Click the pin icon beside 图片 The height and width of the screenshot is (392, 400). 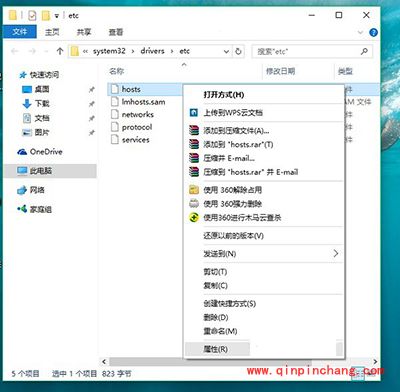pos(91,133)
